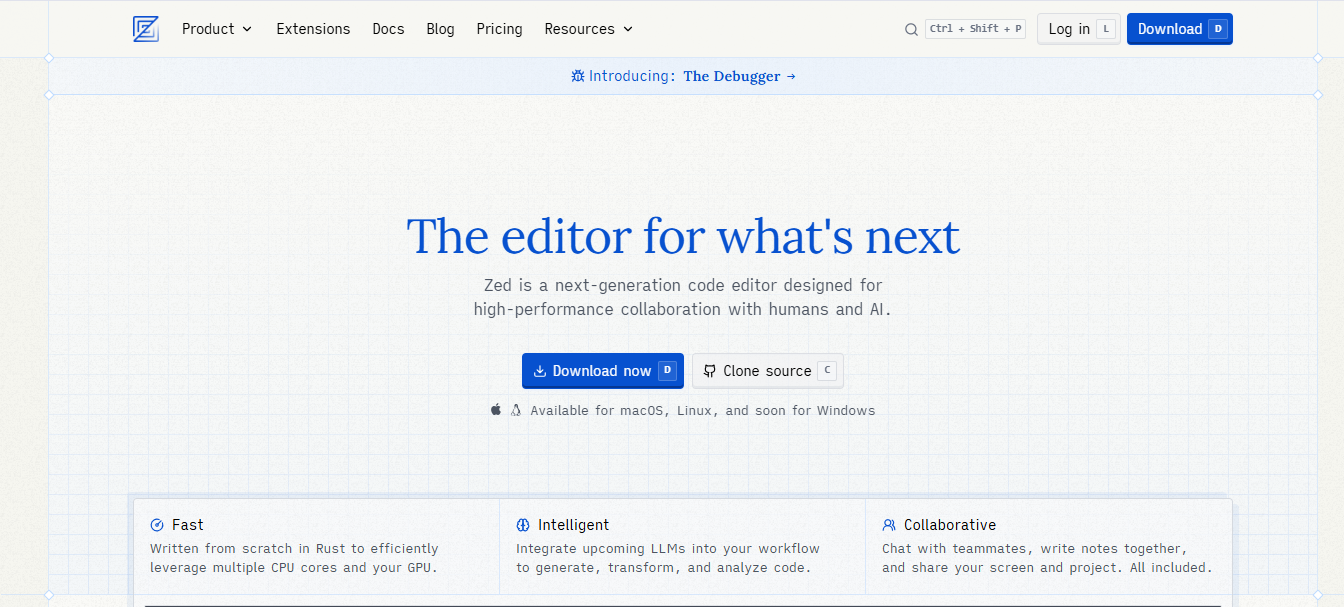The height and width of the screenshot is (607, 1344).
Task: Click the 'Collaborative' feature heading
Action: point(950,525)
